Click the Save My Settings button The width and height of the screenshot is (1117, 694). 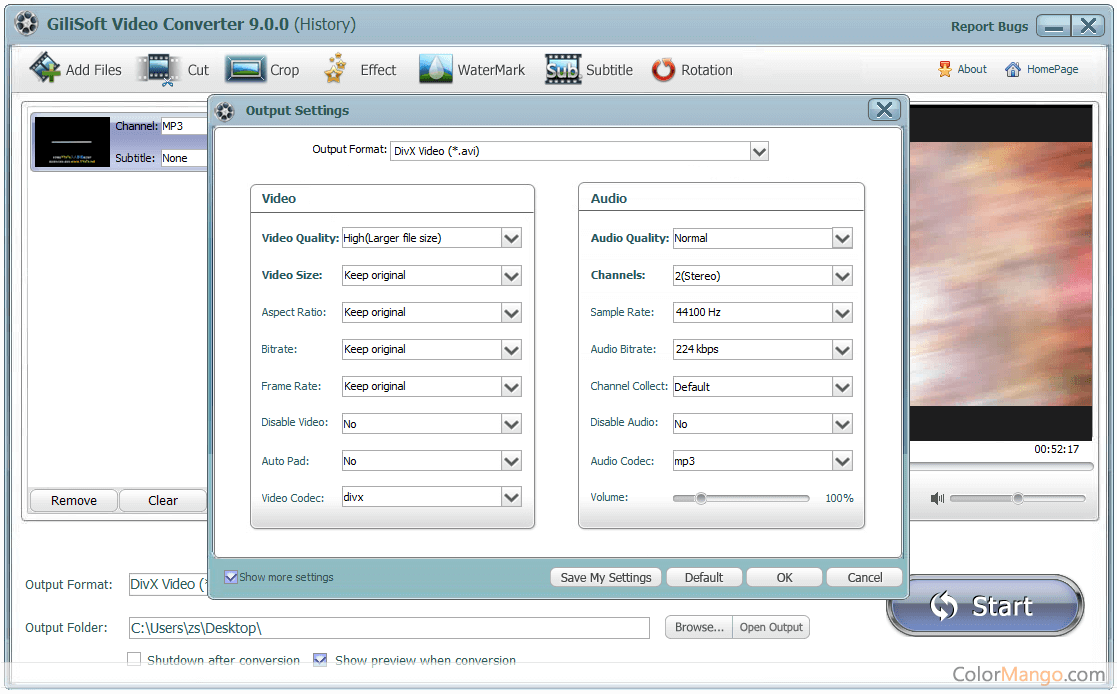[x=605, y=577]
